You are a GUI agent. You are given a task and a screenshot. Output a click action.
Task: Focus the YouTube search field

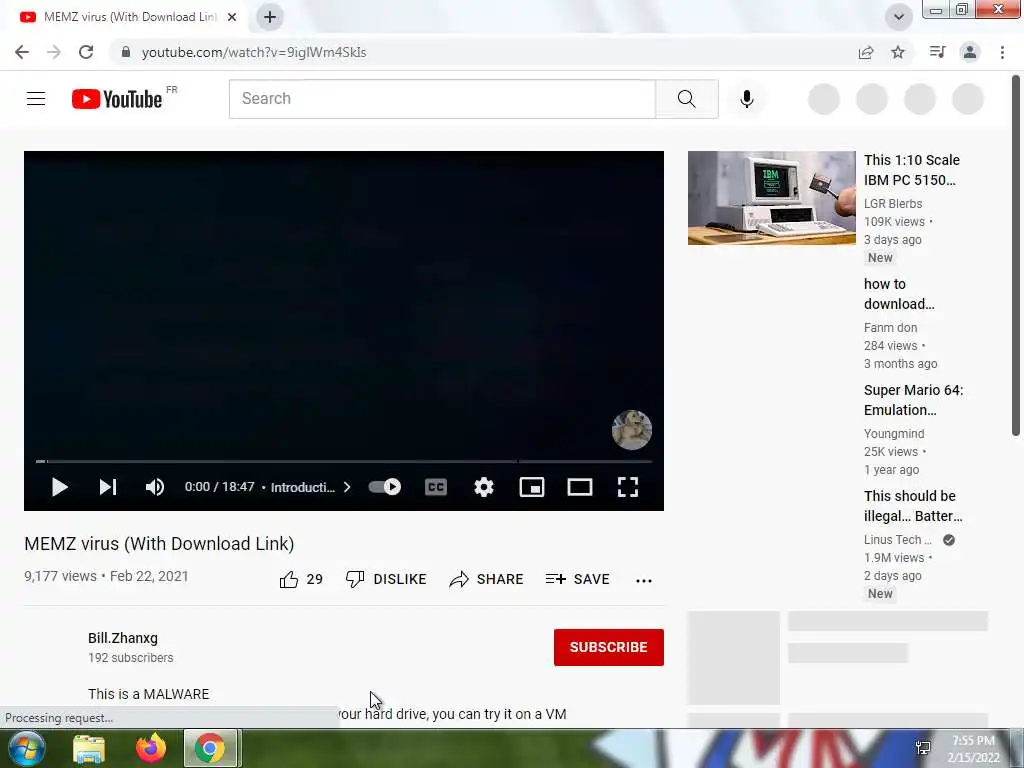pos(442,99)
